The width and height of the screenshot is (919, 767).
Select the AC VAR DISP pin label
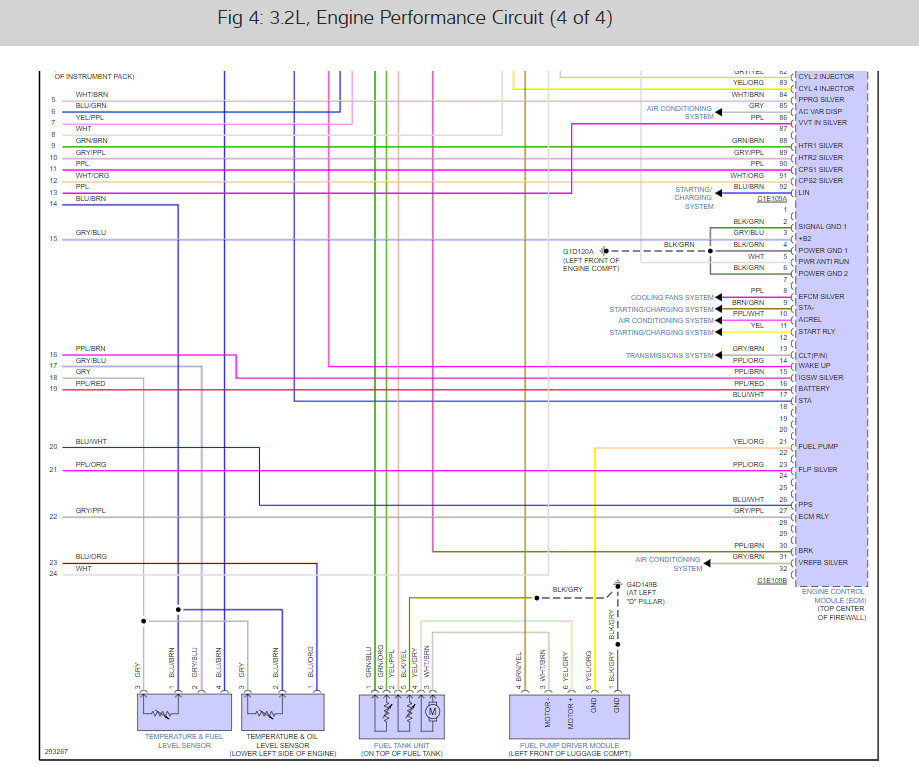(820, 111)
